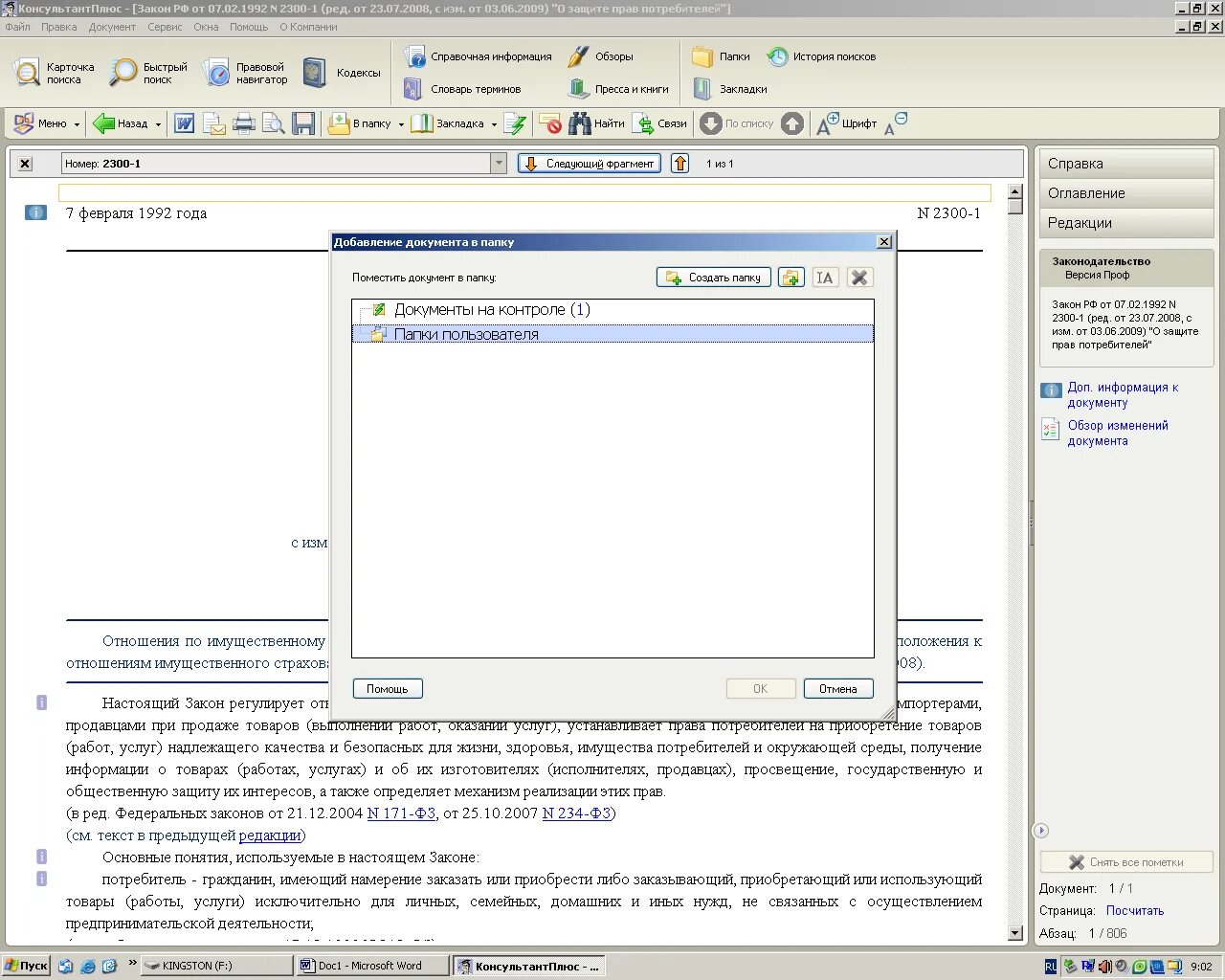
Task: Click Посчитать page count link
Action: click(1135, 911)
